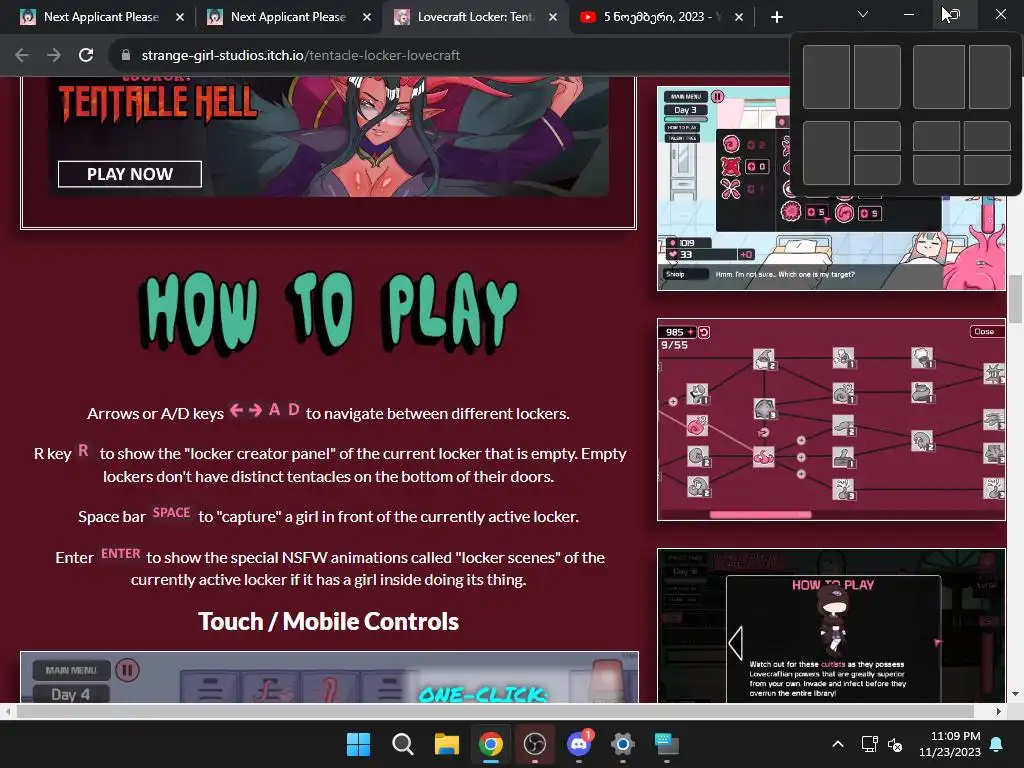Click the PLAY NOW button
Screen dimensions: 1024x768
click(x=130, y=174)
